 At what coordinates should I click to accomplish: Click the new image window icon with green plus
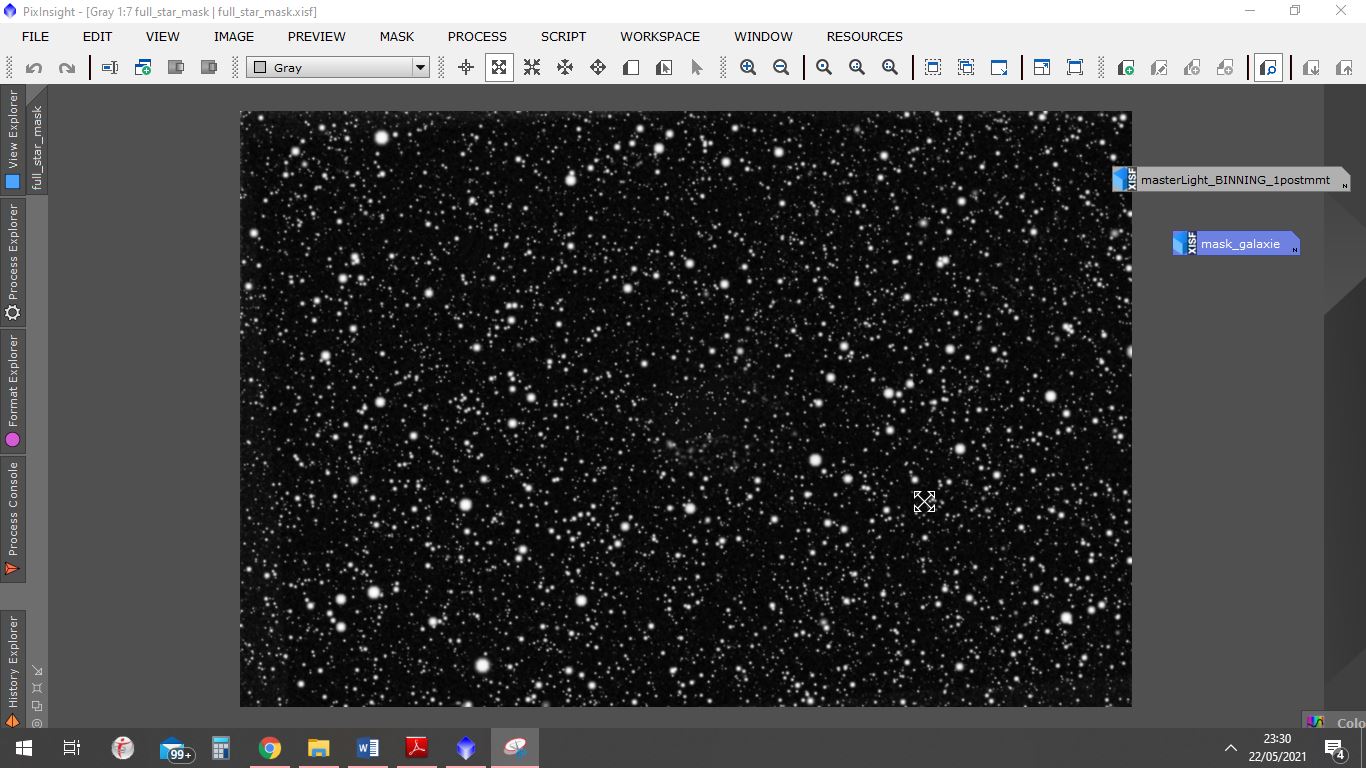(143, 68)
